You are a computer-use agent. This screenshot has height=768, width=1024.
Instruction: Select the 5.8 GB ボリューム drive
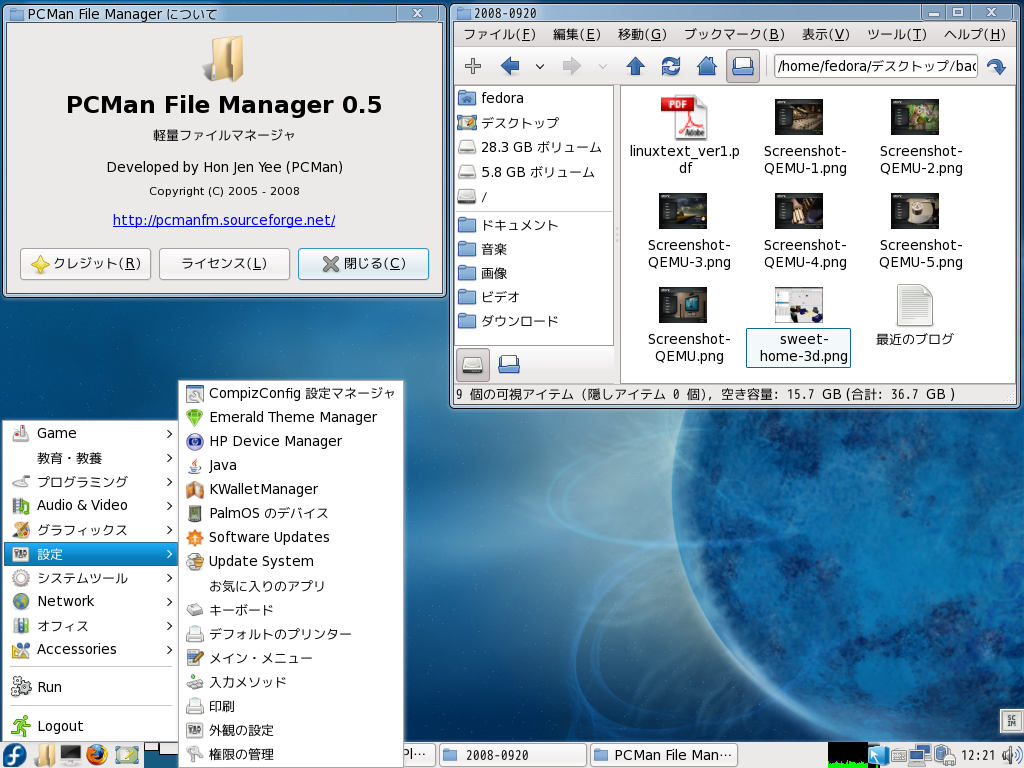[534, 172]
